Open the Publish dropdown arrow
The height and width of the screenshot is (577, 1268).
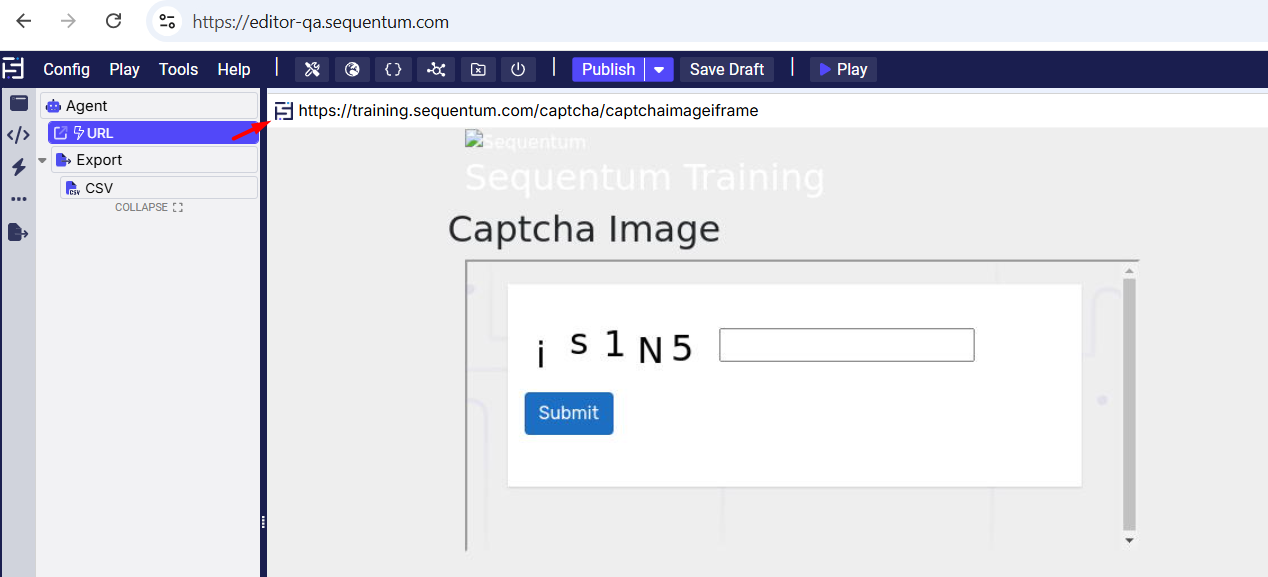[x=659, y=69]
